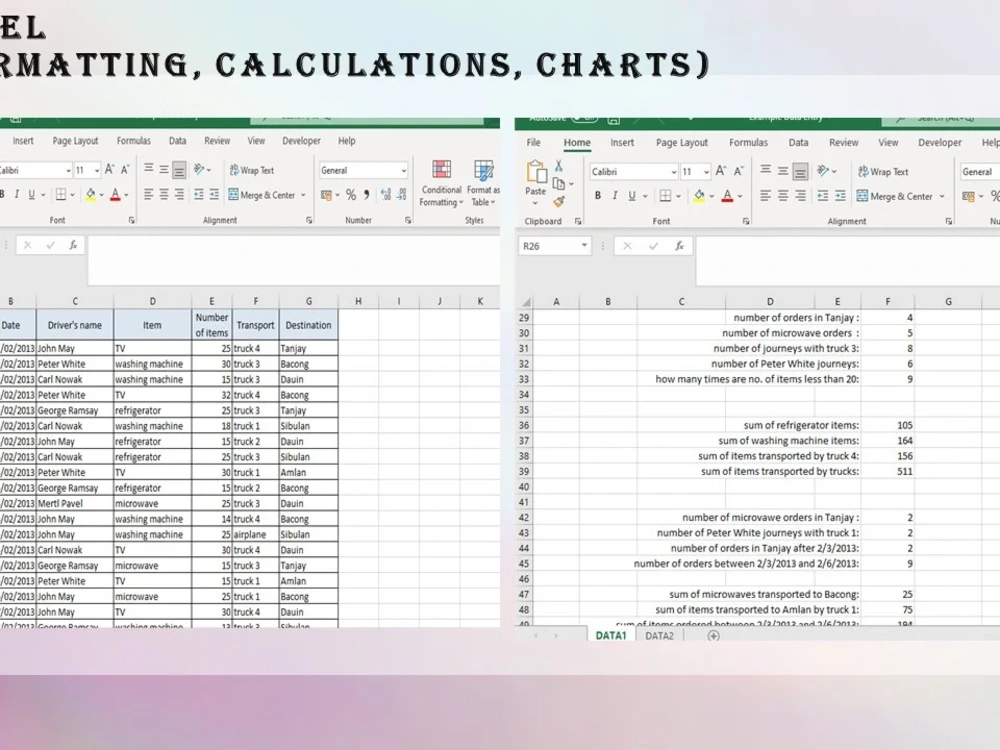Viewport: 1000px width, 750px height.
Task: Click Font Color A in left window
Action: point(115,195)
